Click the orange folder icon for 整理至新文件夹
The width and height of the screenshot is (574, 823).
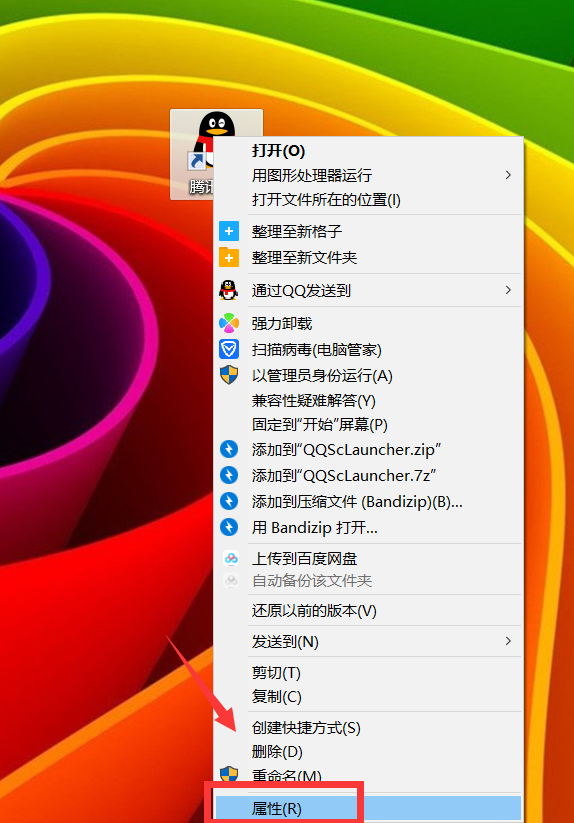pyautogui.click(x=229, y=257)
